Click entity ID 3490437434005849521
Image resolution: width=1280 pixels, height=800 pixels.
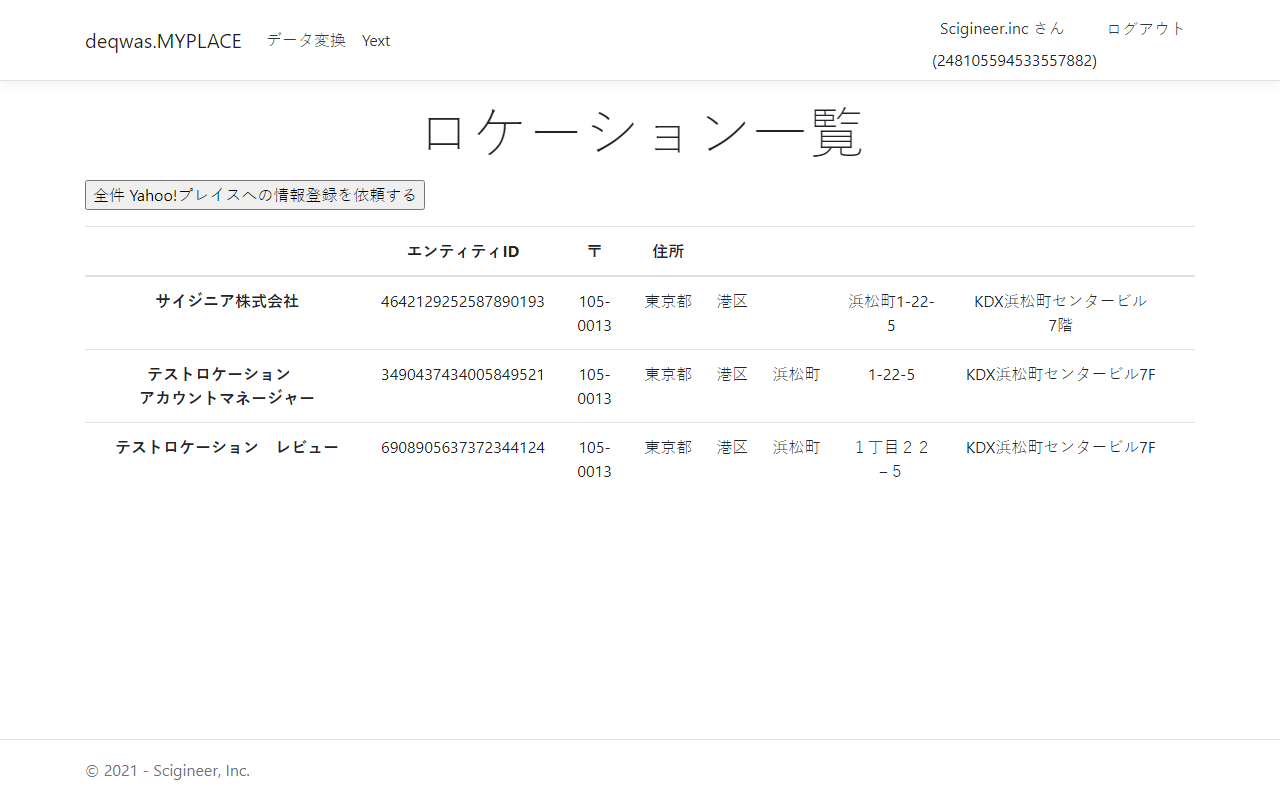463,374
